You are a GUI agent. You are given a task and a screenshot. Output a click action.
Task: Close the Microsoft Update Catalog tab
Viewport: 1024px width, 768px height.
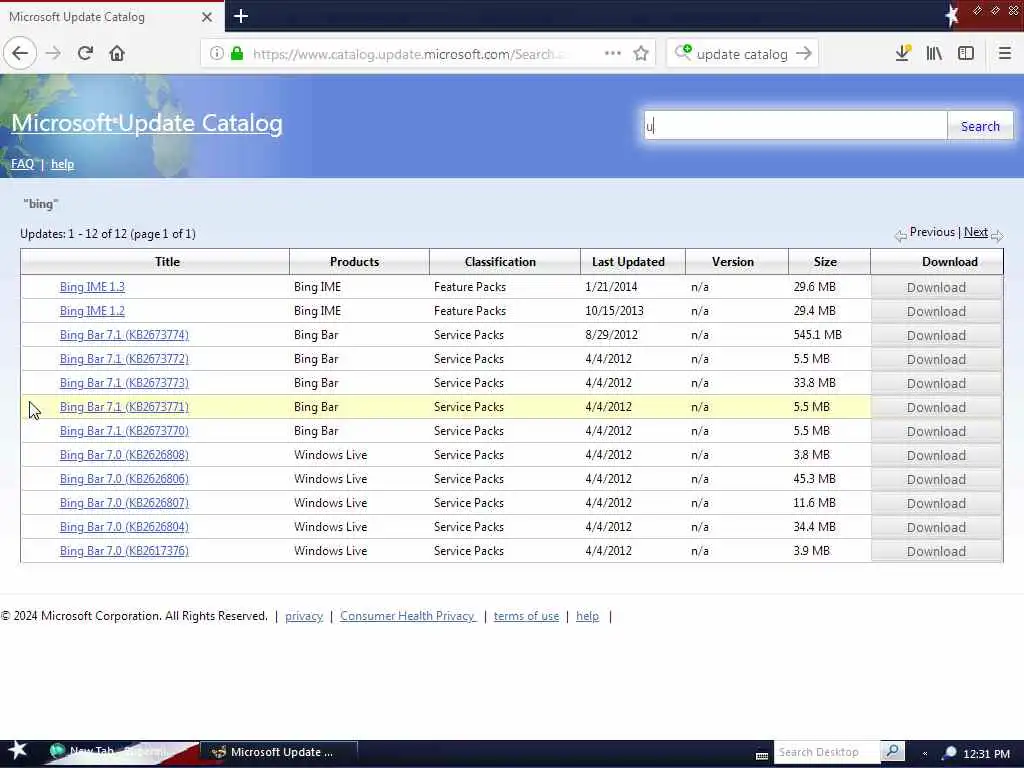[x=207, y=17]
